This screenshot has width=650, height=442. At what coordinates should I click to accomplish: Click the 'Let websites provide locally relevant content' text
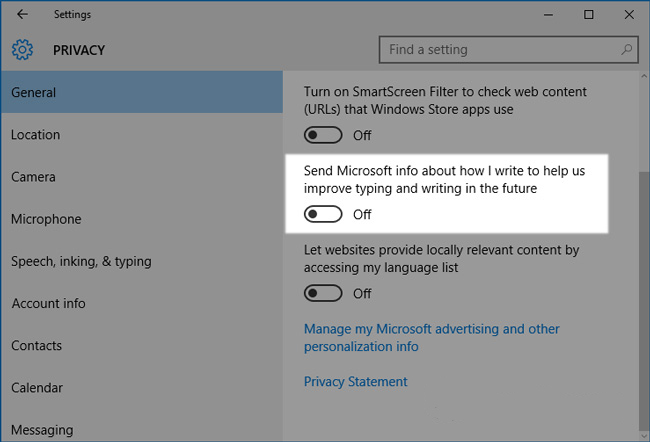(441, 259)
